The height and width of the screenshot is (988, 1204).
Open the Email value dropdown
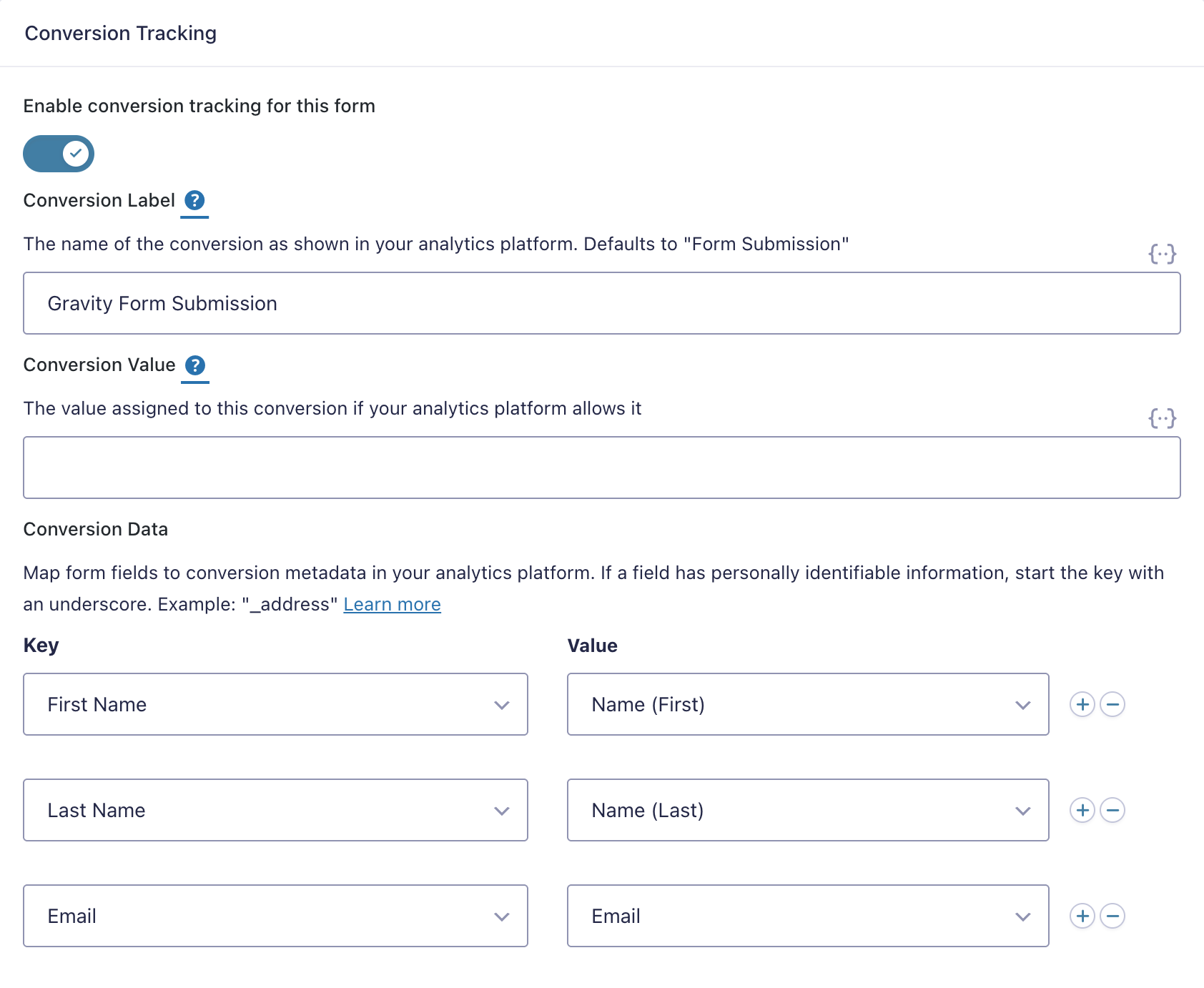[808, 916]
